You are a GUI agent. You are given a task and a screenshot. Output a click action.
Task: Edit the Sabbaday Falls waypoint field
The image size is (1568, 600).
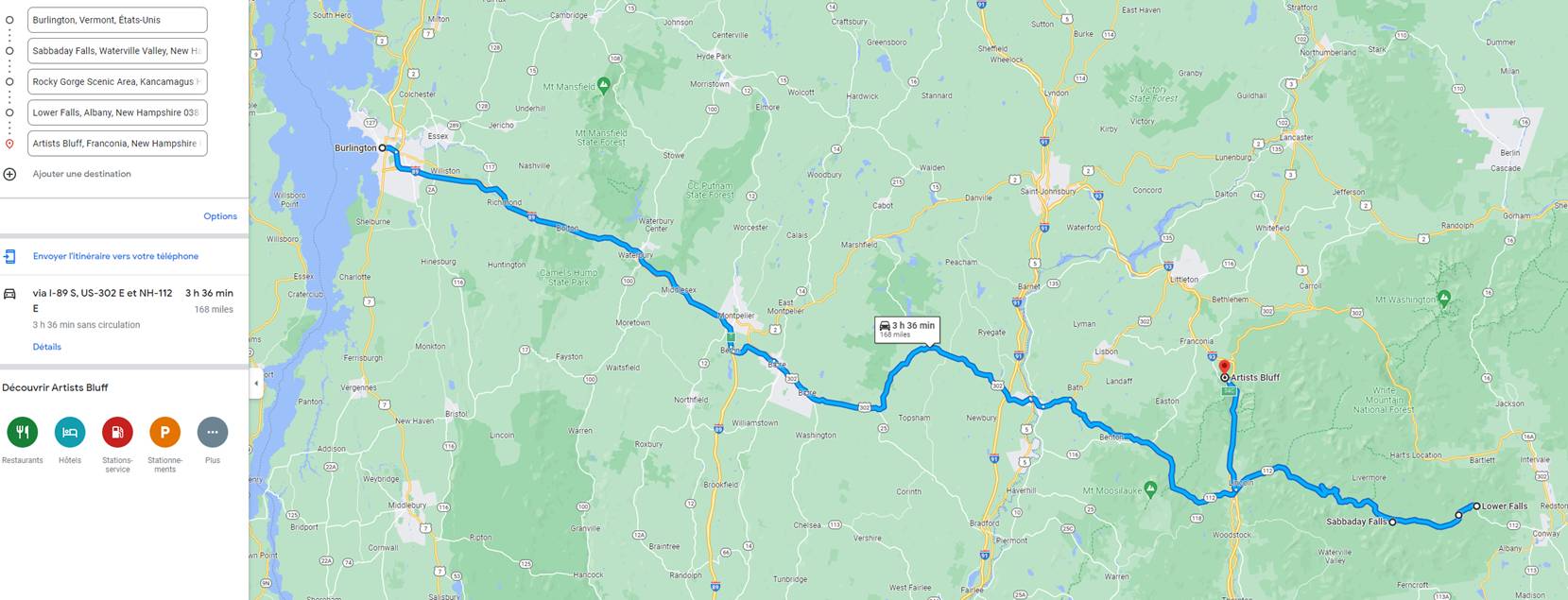point(117,51)
